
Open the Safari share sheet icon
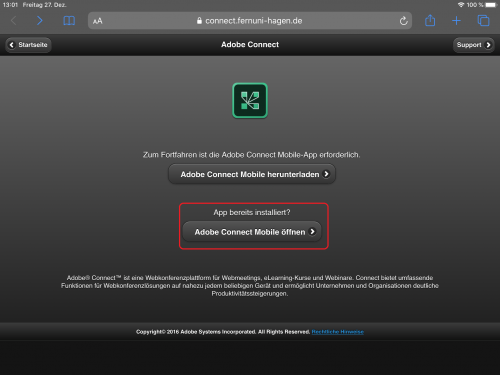click(x=430, y=20)
